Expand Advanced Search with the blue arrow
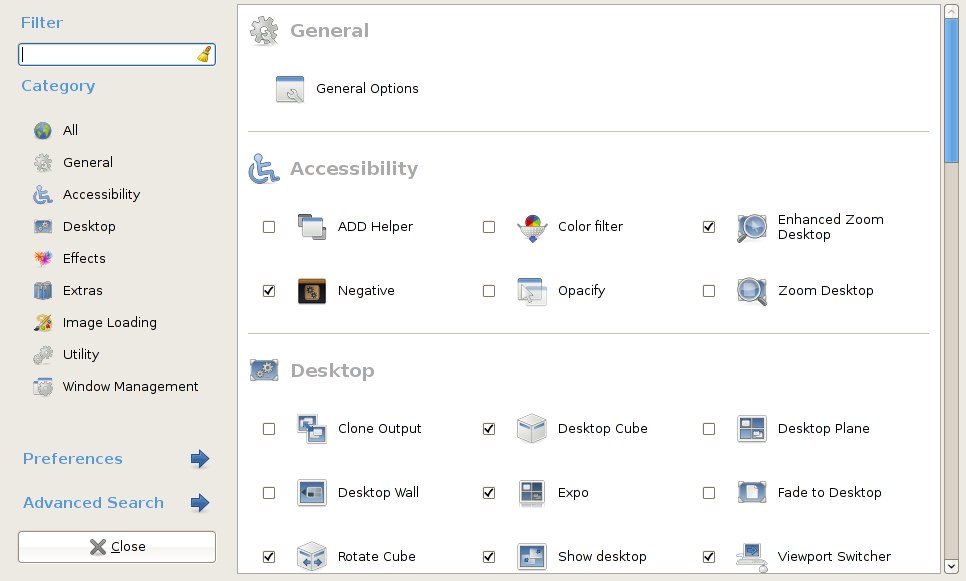The image size is (966, 581). click(x=200, y=503)
